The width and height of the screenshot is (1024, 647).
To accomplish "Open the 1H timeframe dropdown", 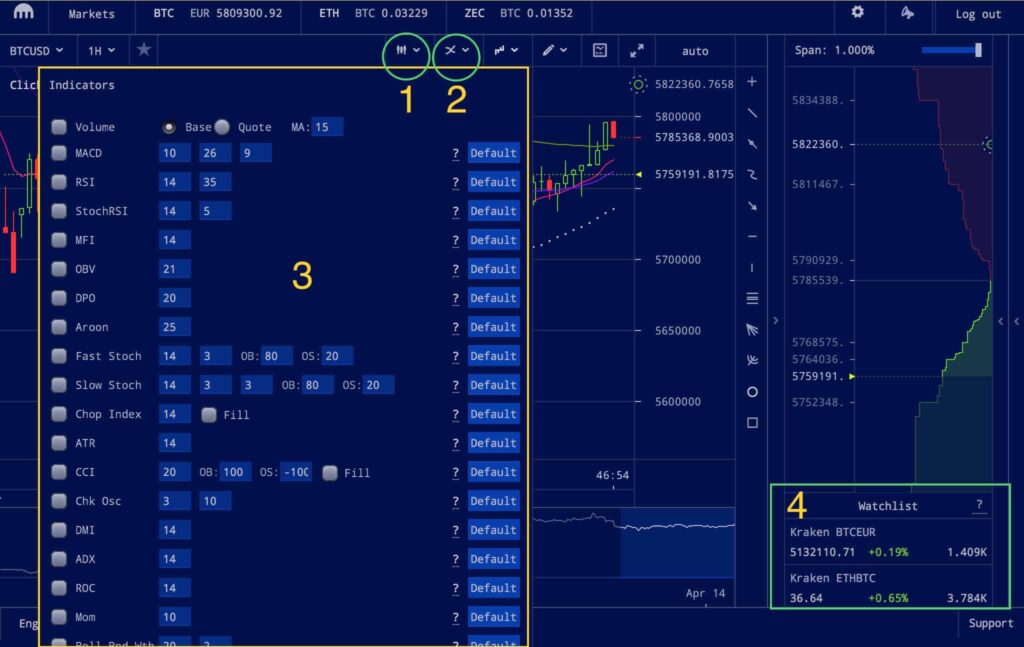I will [102, 50].
